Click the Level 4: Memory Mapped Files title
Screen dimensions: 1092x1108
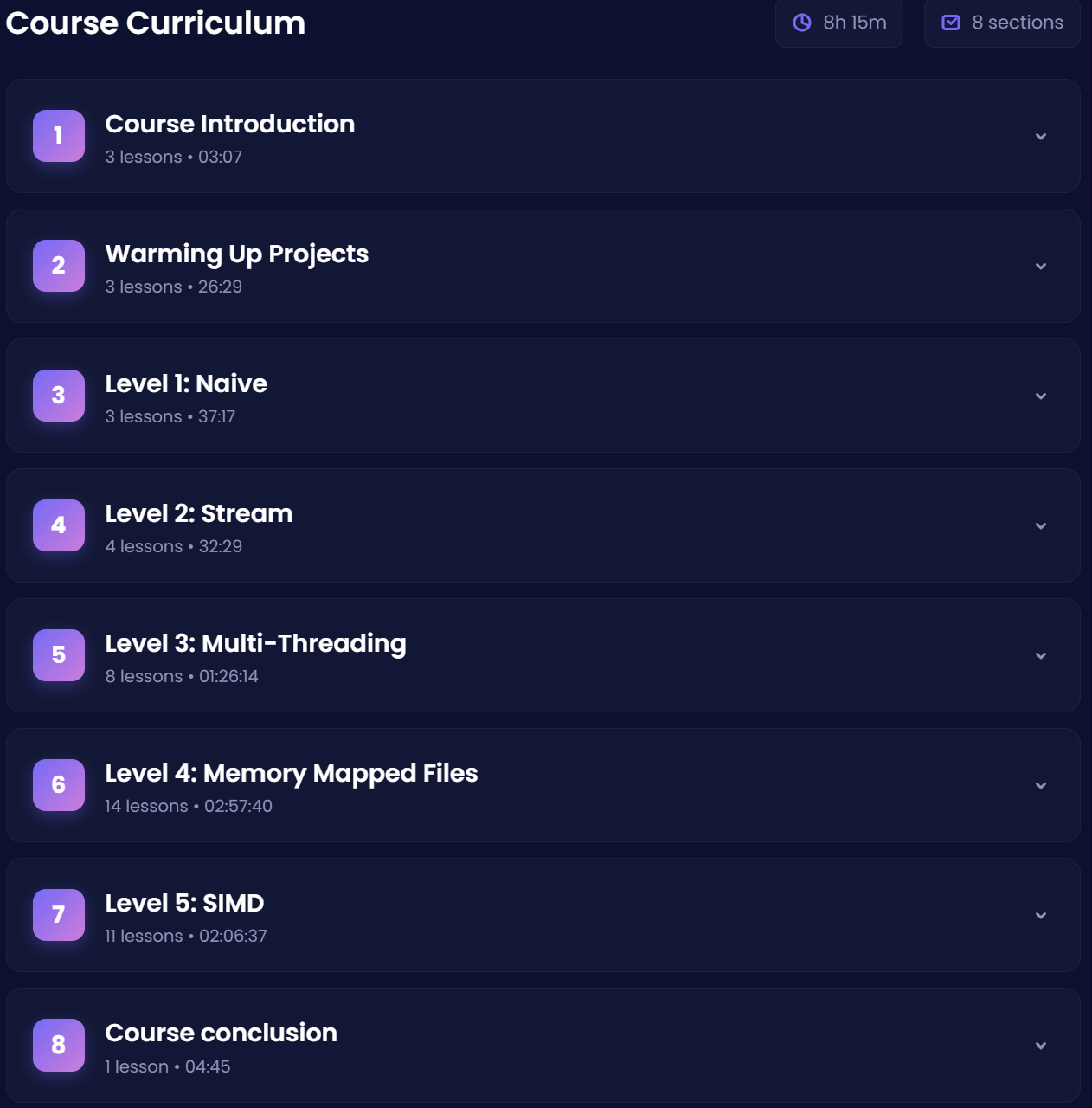pos(292,773)
